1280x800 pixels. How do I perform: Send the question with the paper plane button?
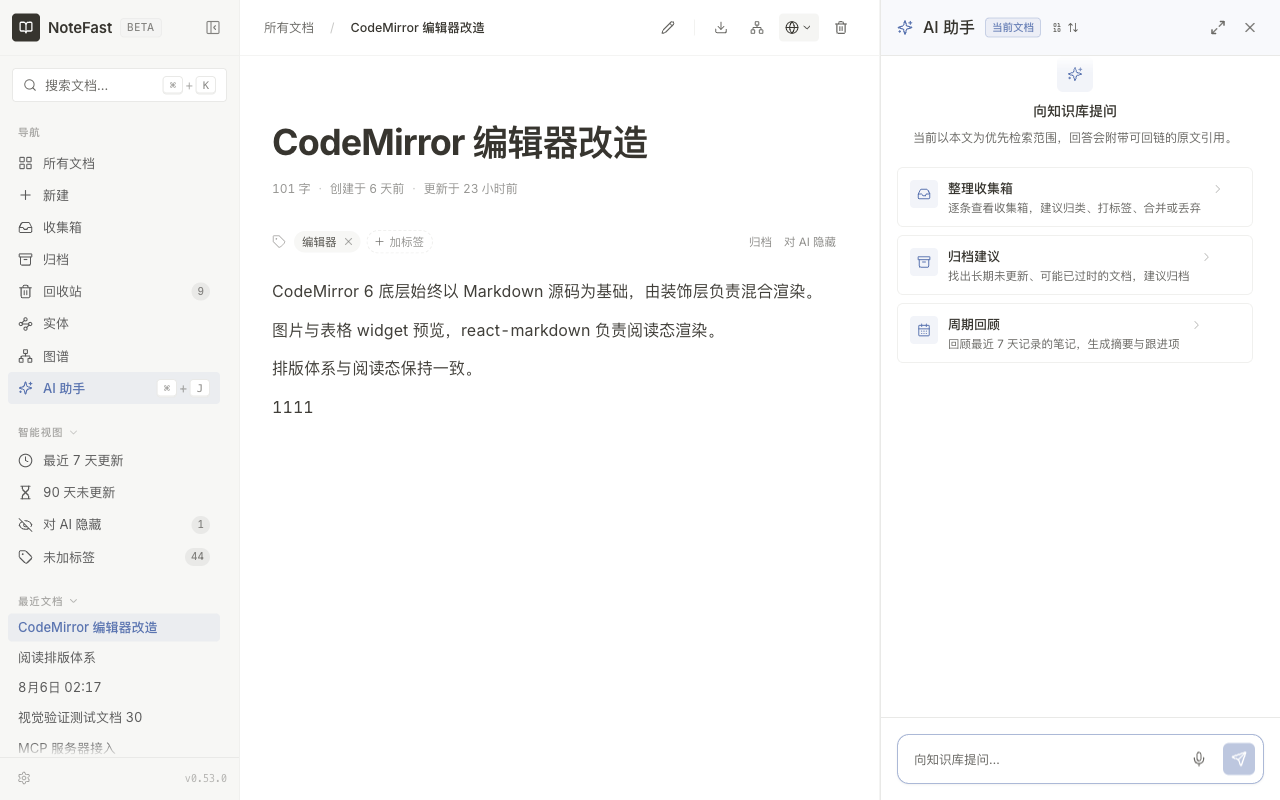[1239, 759]
